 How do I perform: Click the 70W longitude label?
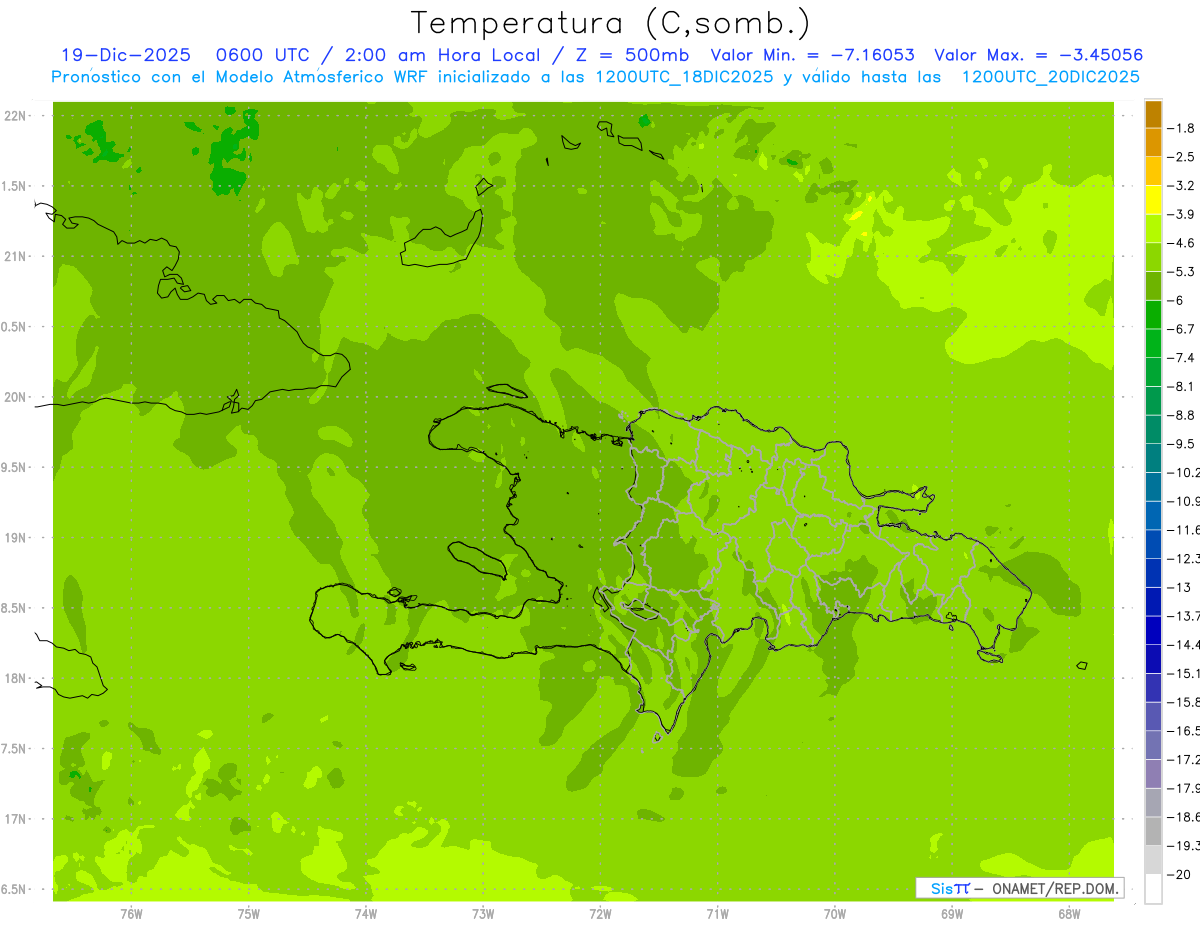click(835, 914)
